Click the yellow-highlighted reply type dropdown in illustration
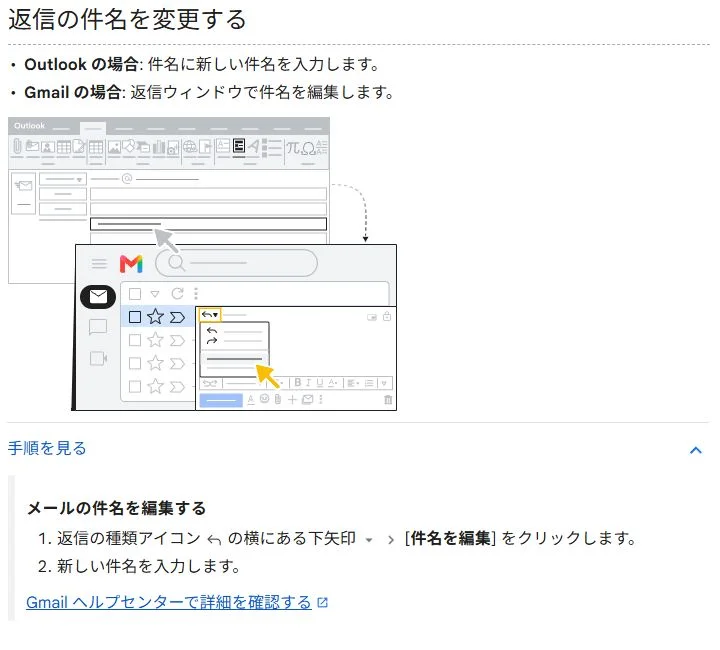This screenshot has width=720, height=650. click(210, 315)
